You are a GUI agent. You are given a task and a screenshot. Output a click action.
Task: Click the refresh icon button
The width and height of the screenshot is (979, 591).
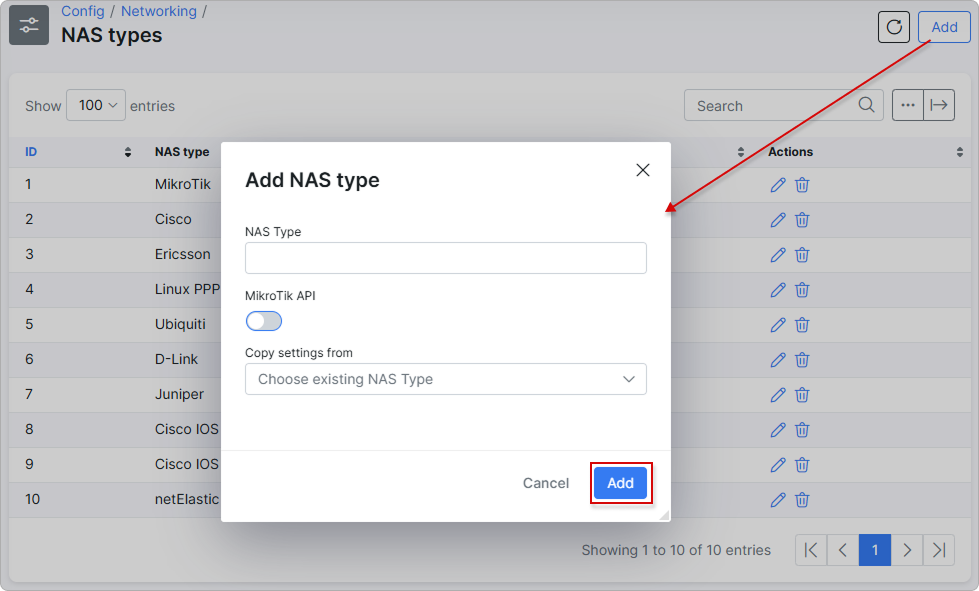pyautogui.click(x=893, y=27)
